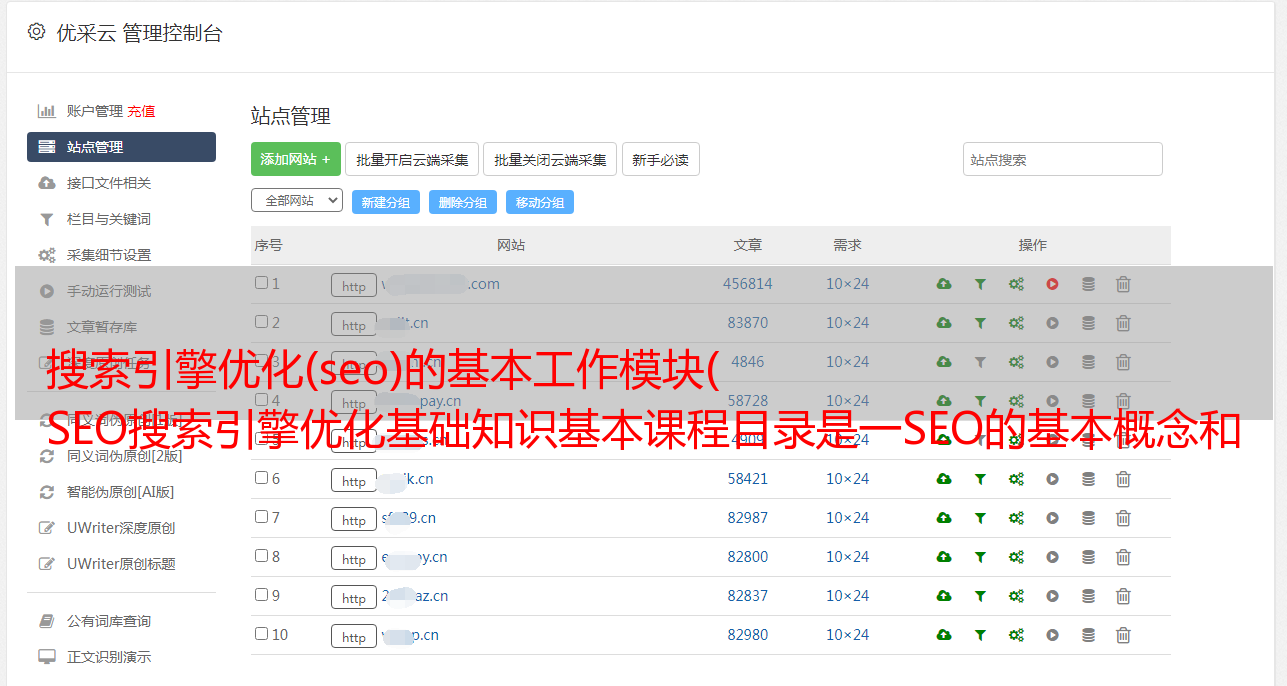
Task: Click the article count 82987 in row 7
Action: [748, 518]
